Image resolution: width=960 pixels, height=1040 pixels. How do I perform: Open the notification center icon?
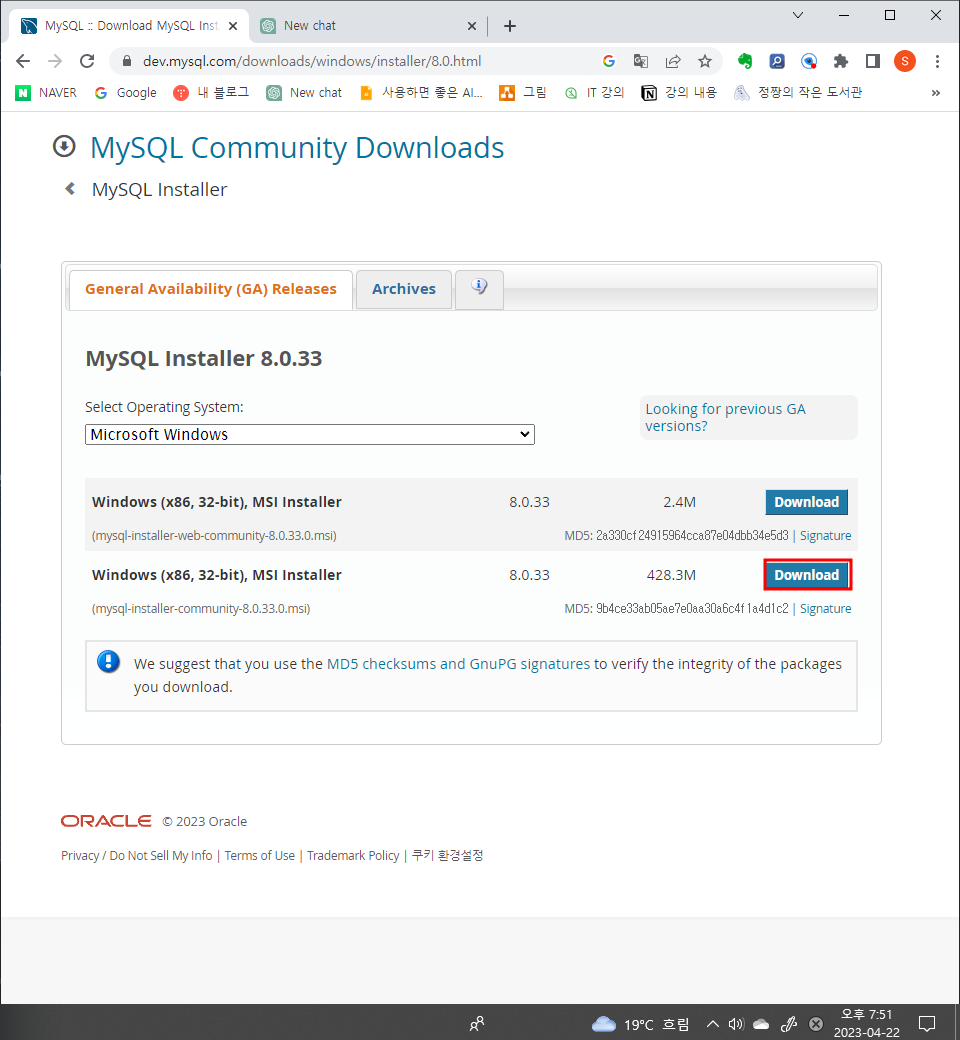[x=927, y=1024]
